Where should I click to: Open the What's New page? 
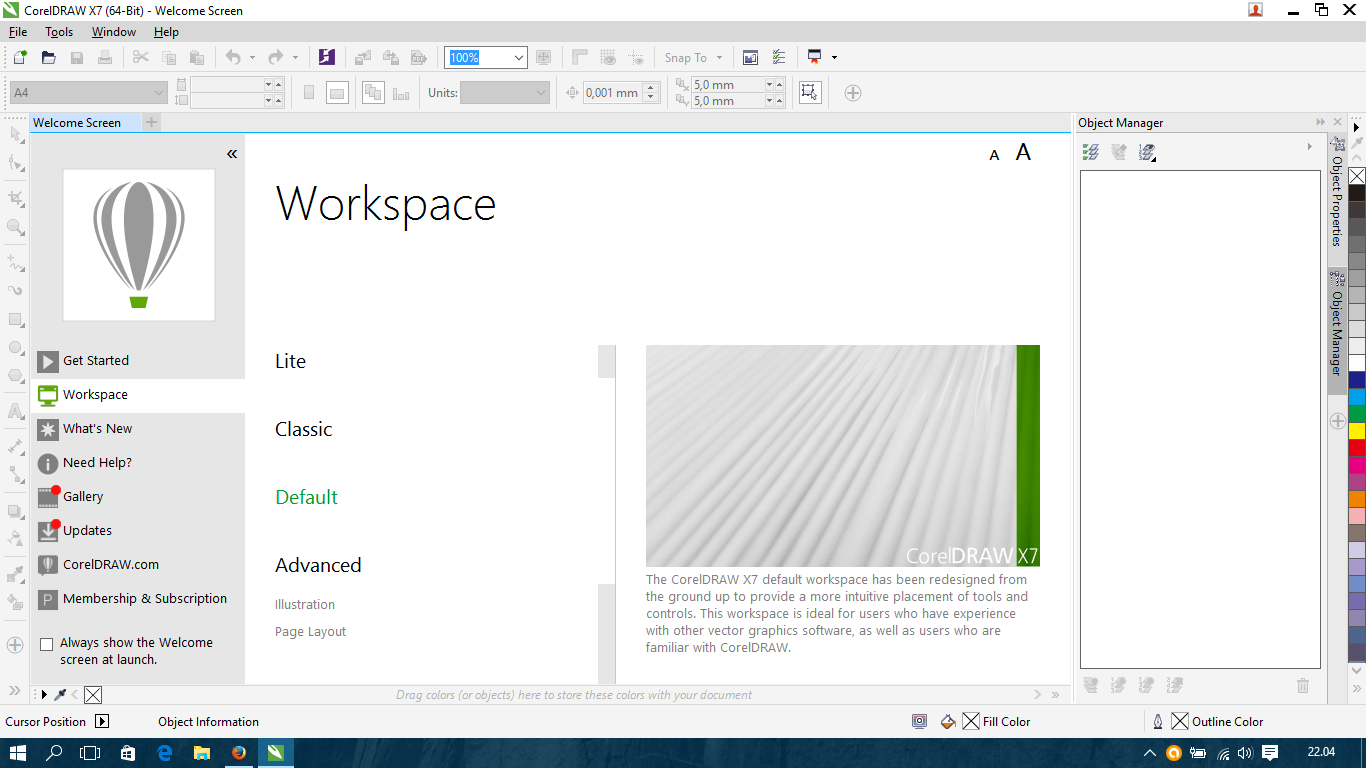[x=98, y=429]
